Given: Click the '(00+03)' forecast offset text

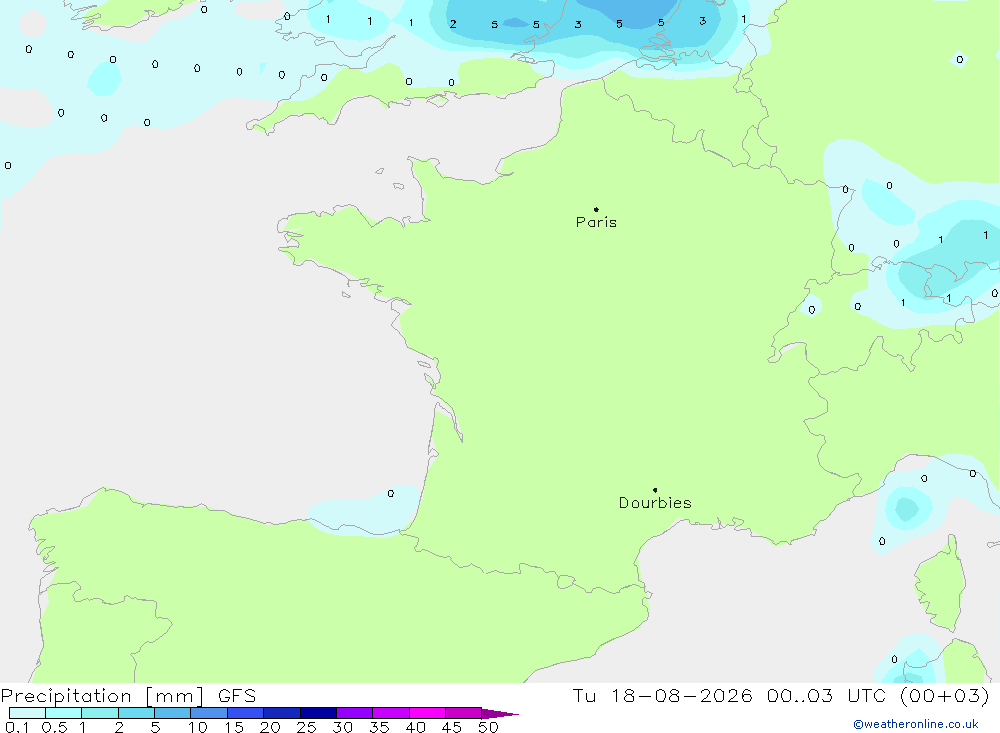Looking at the screenshot, I should [945, 696].
